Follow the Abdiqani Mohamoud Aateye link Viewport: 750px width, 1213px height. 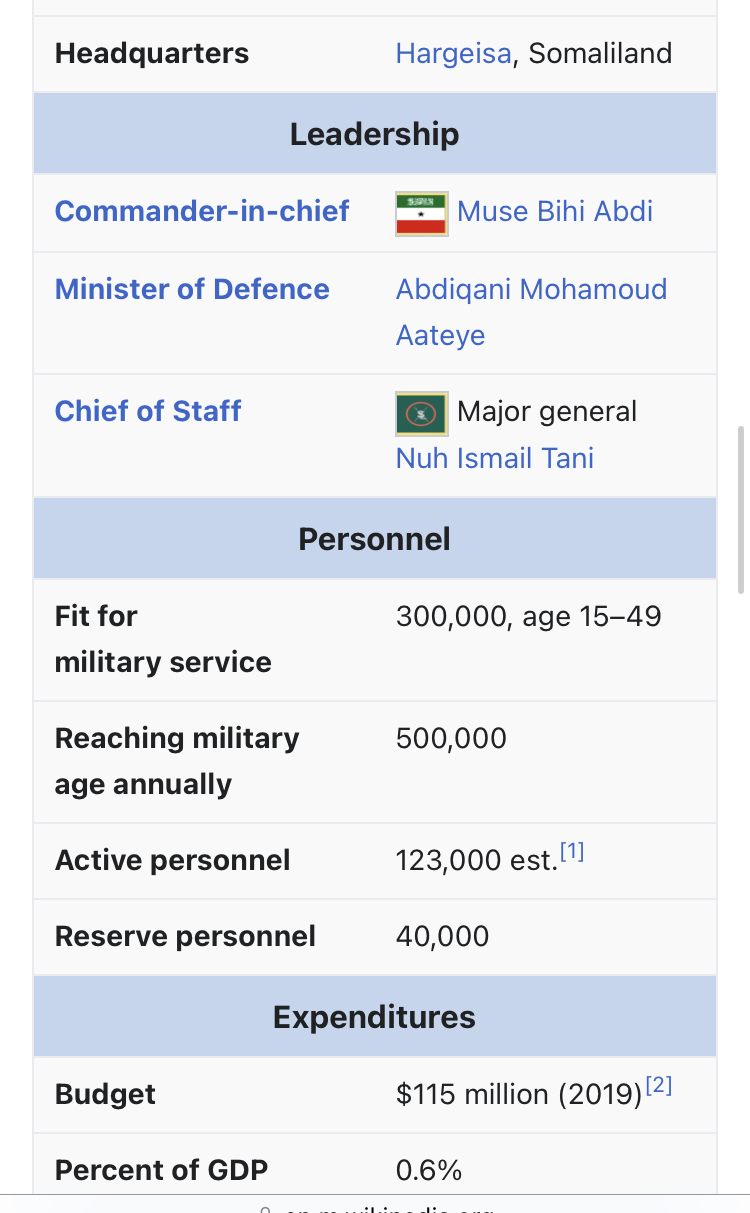531,312
